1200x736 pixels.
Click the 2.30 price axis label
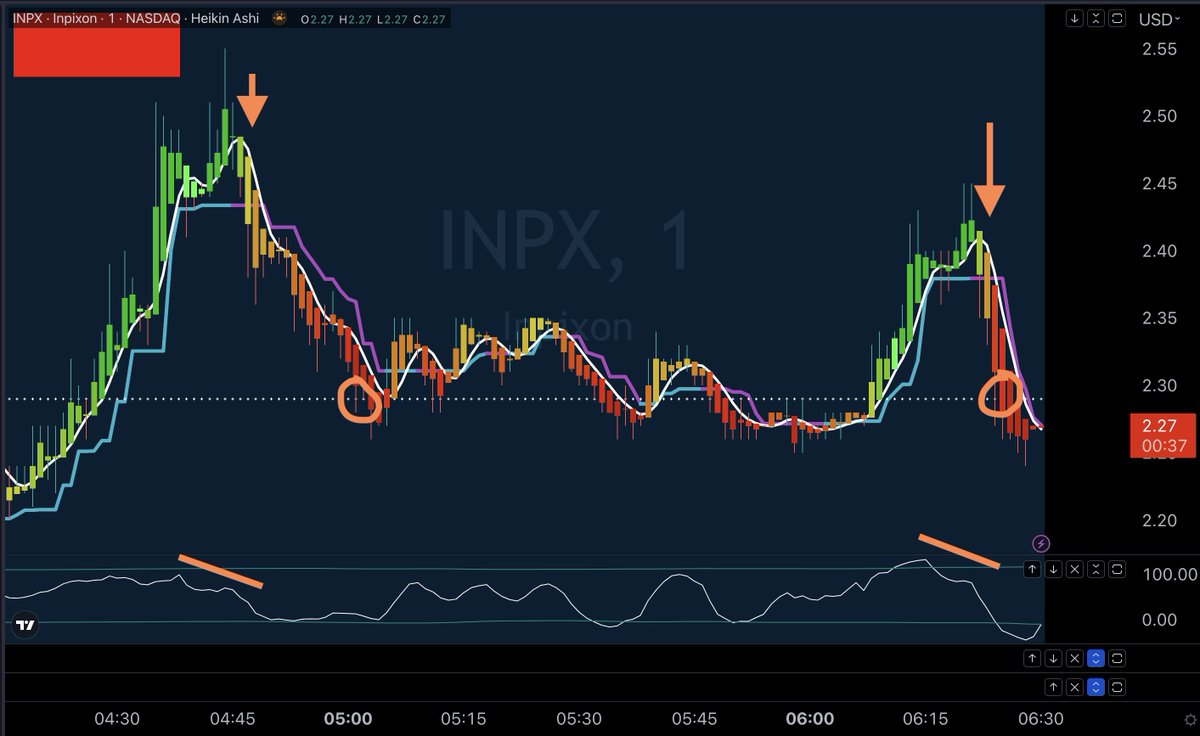point(1158,385)
